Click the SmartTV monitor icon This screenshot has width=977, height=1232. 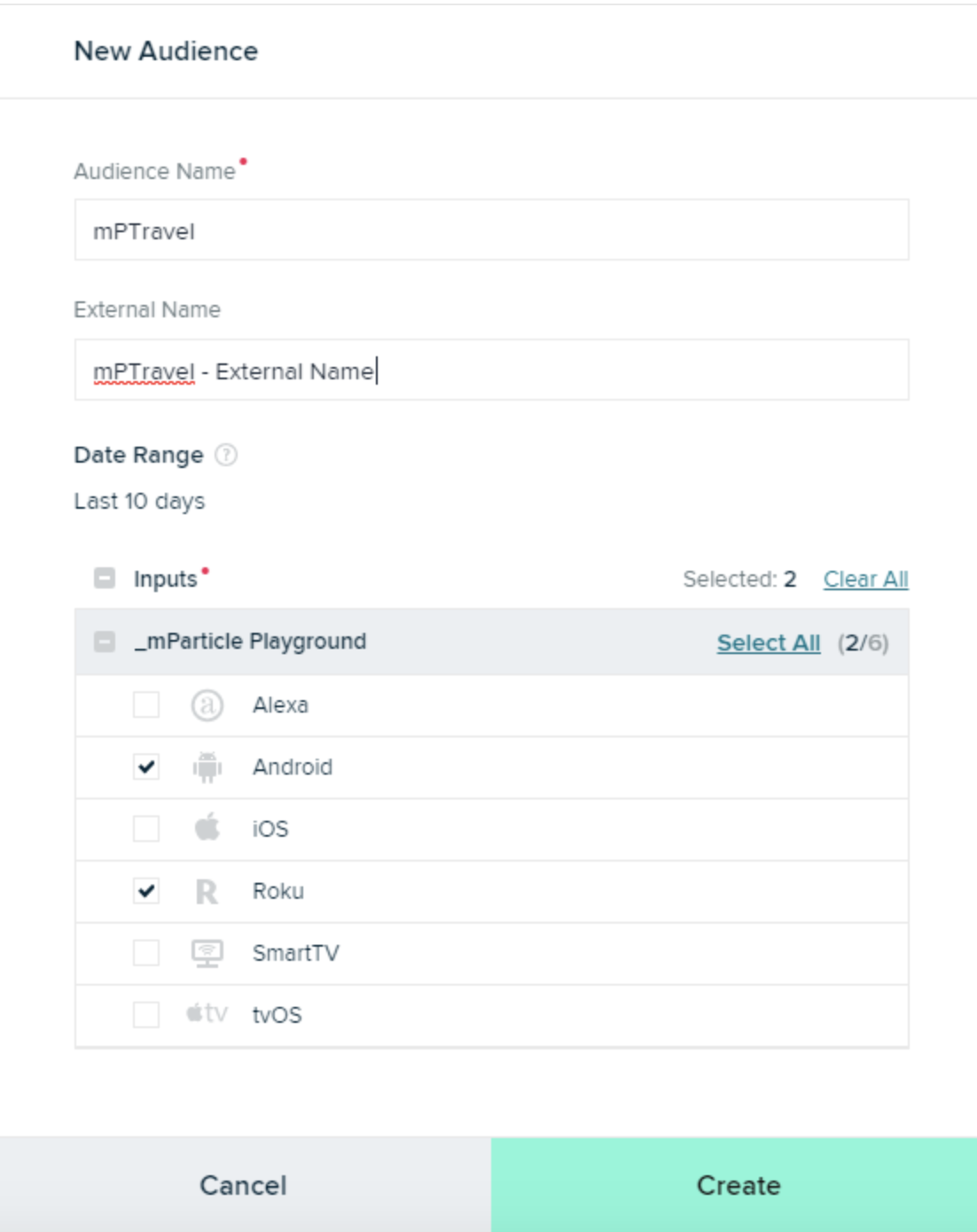pyautogui.click(x=207, y=953)
